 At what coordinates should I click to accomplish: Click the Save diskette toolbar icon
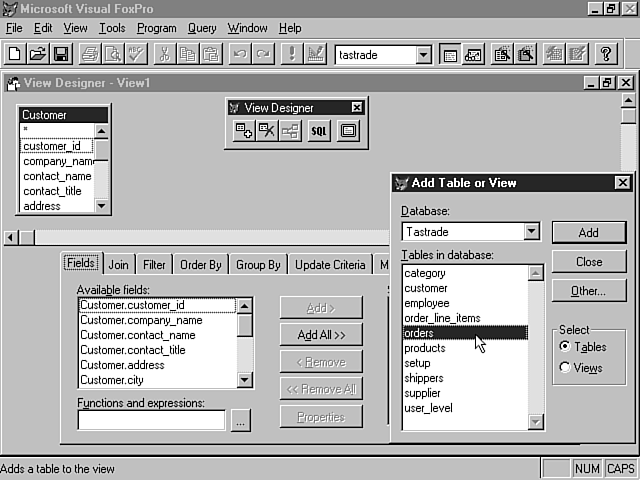tap(60, 54)
